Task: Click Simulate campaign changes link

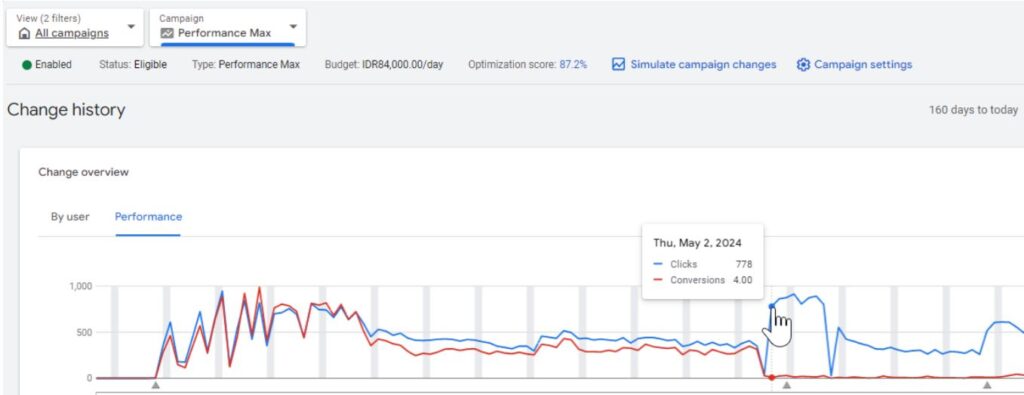Action: (x=703, y=65)
